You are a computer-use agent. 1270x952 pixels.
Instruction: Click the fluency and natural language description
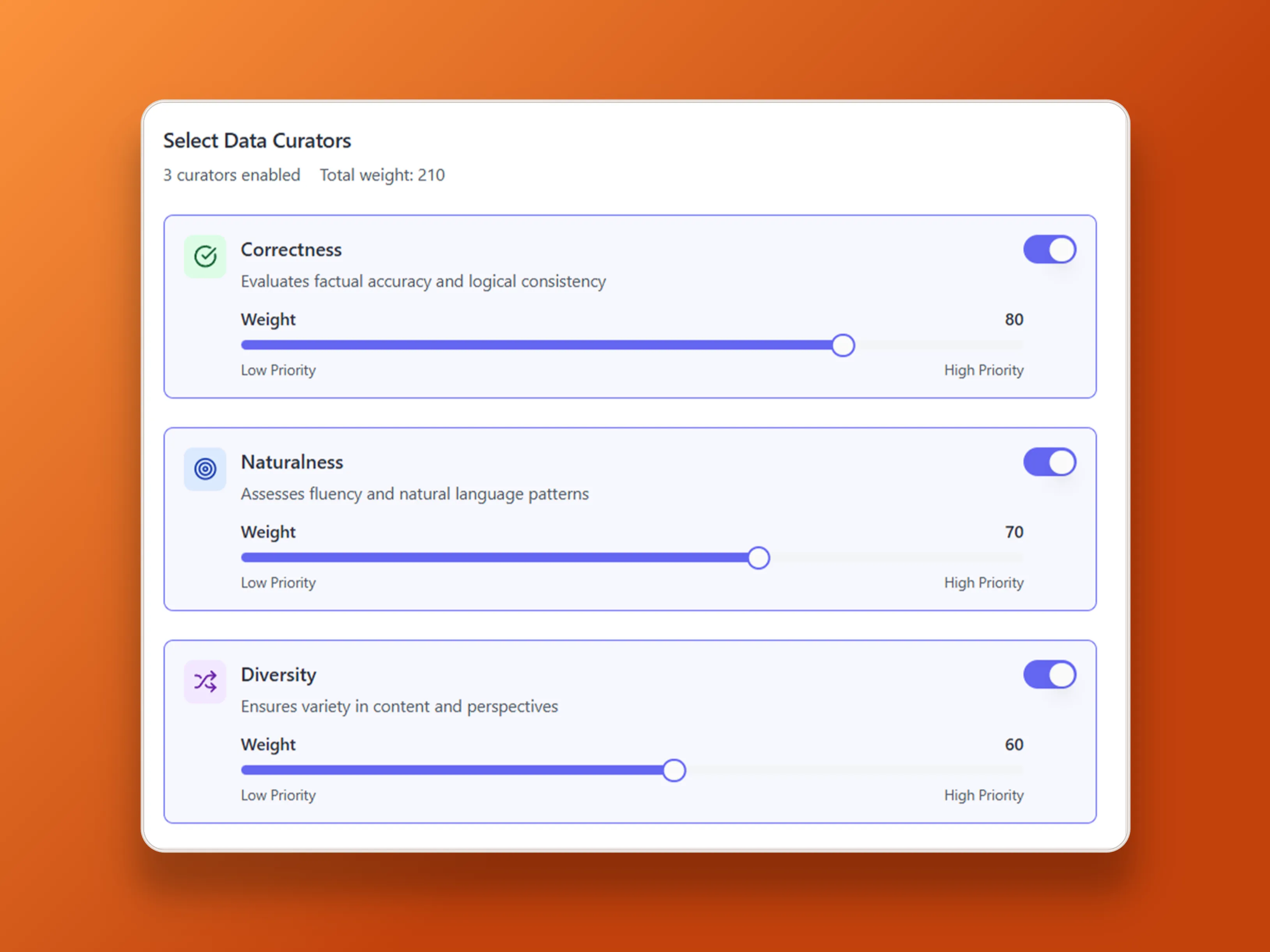(x=414, y=494)
